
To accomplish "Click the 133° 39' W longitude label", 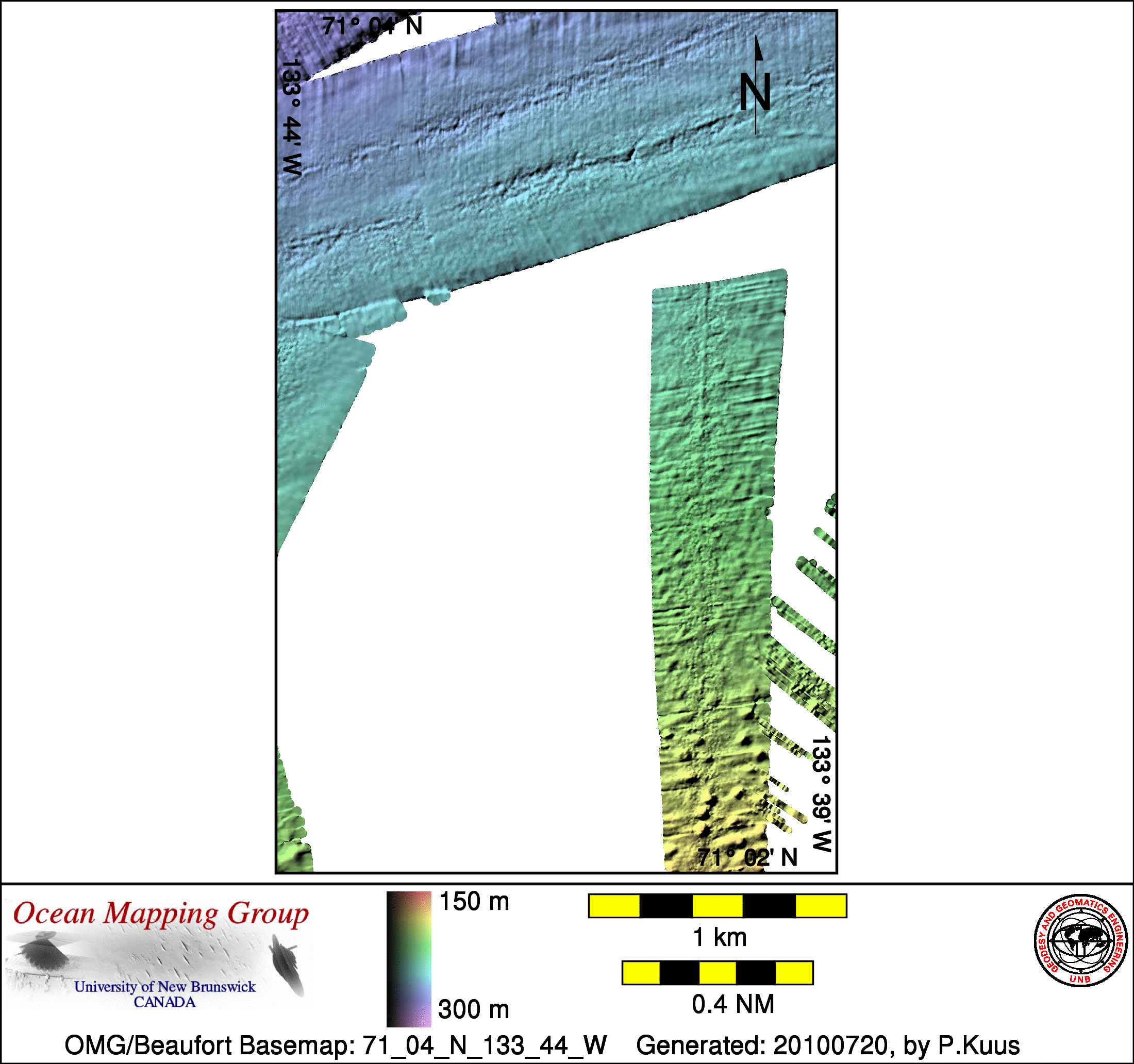I will 822,793.
